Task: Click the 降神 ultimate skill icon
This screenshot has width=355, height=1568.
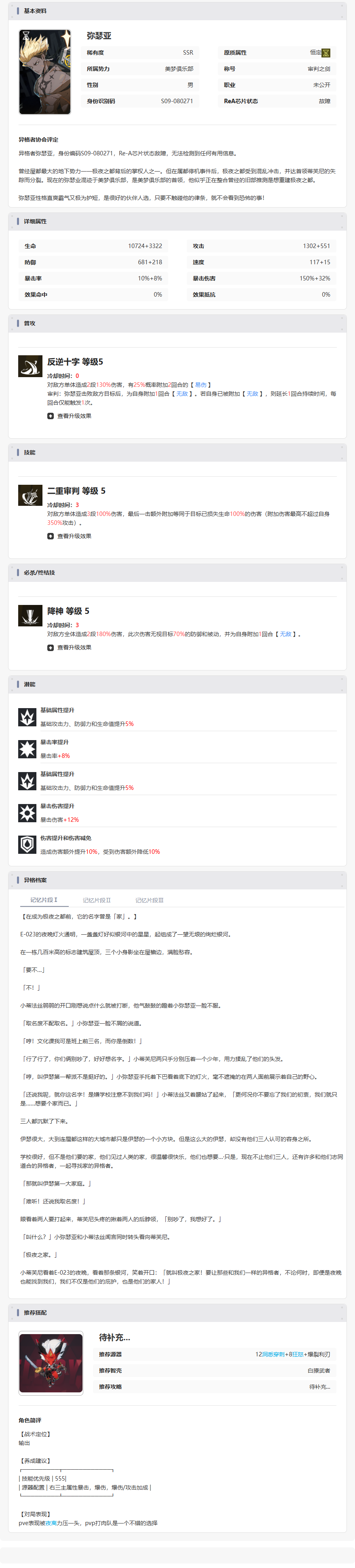Action: tap(30, 615)
